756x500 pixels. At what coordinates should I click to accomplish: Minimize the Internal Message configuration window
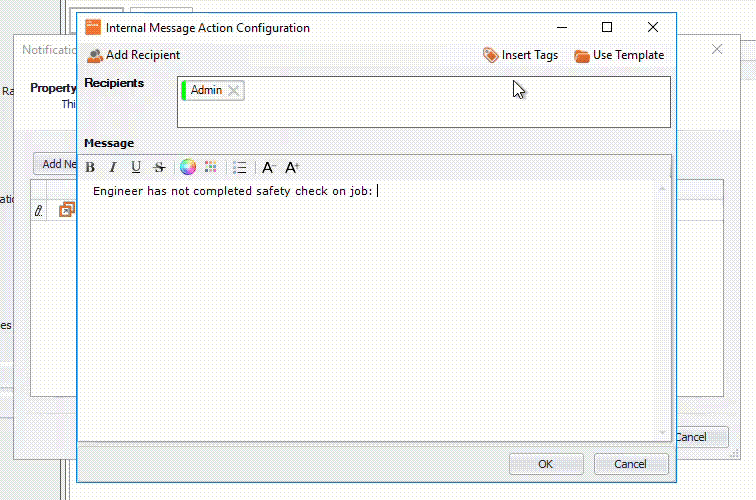point(562,27)
